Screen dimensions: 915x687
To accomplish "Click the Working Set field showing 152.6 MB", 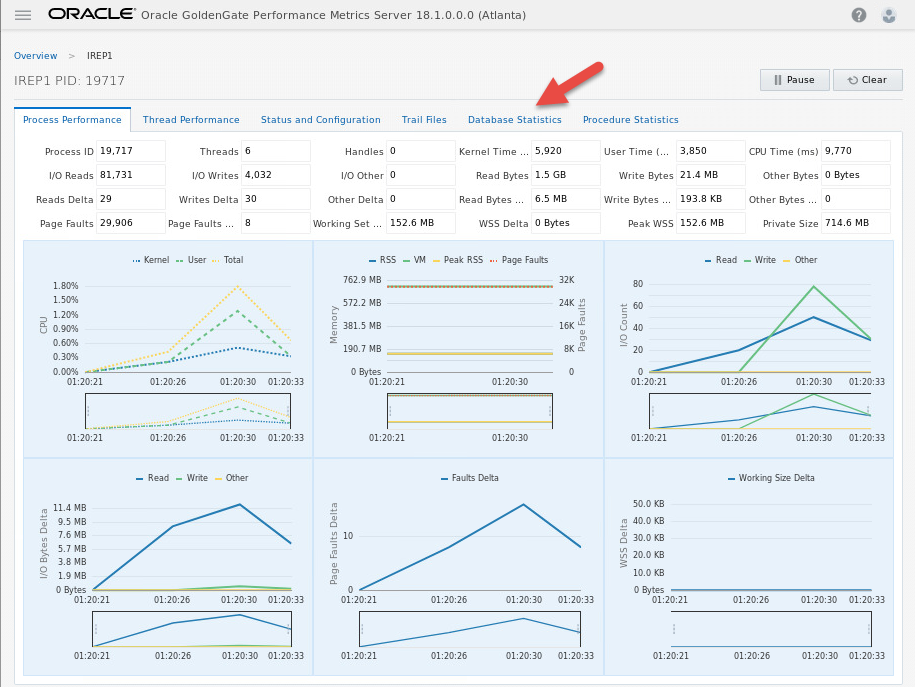I will (421, 222).
